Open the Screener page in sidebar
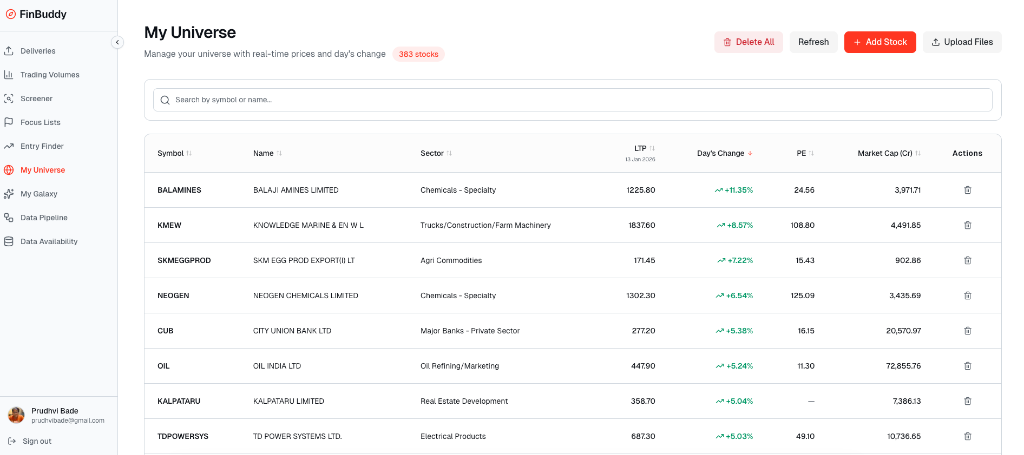Viewport: 1024px width, 455px height. [x=36, y=99]
